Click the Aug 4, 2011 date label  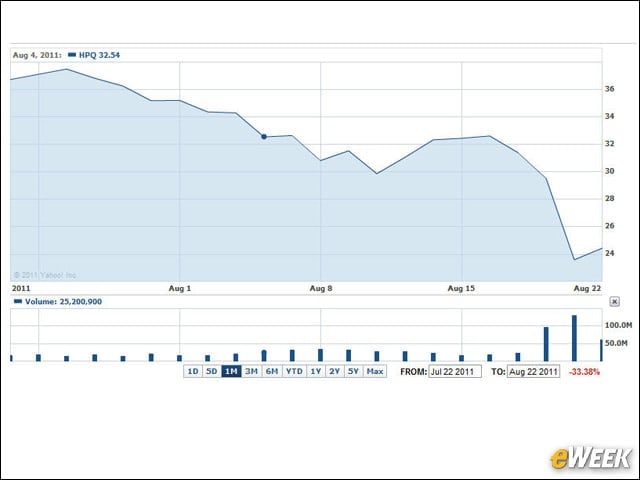click(x=37, y=55)
